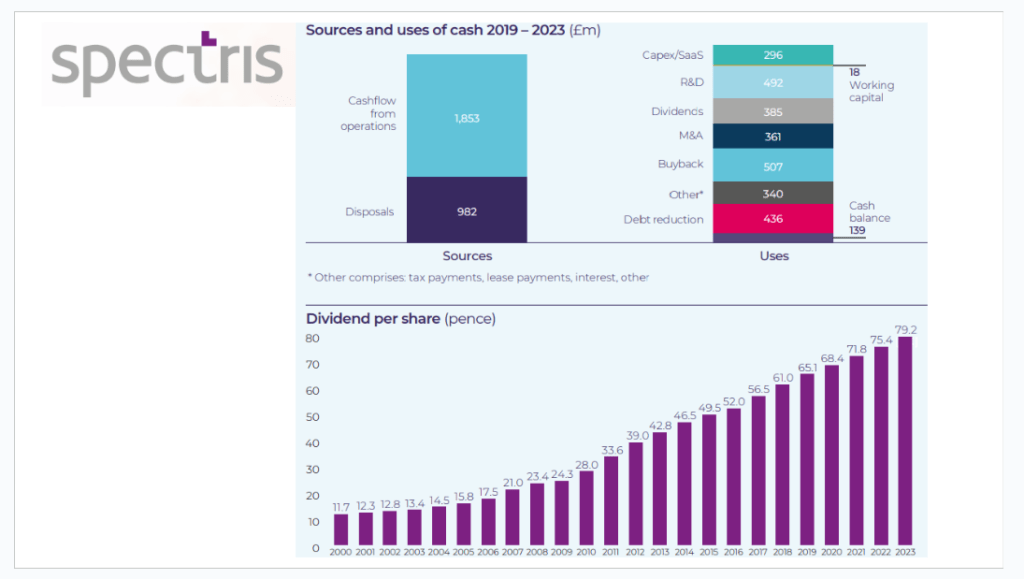Click the Dividend per share chart title
The image size is (1024, 579).
pos(400,319)
